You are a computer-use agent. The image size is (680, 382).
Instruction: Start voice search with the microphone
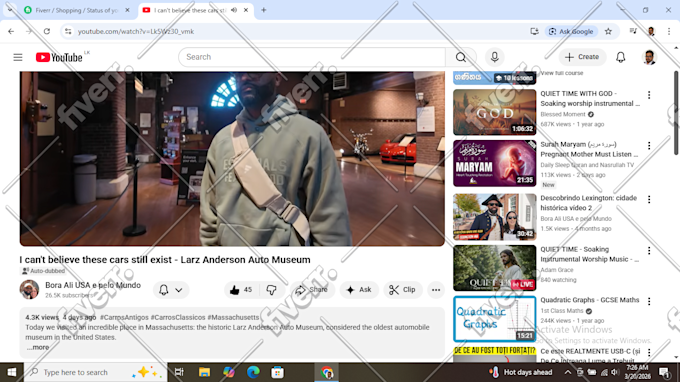coord(494,57)
